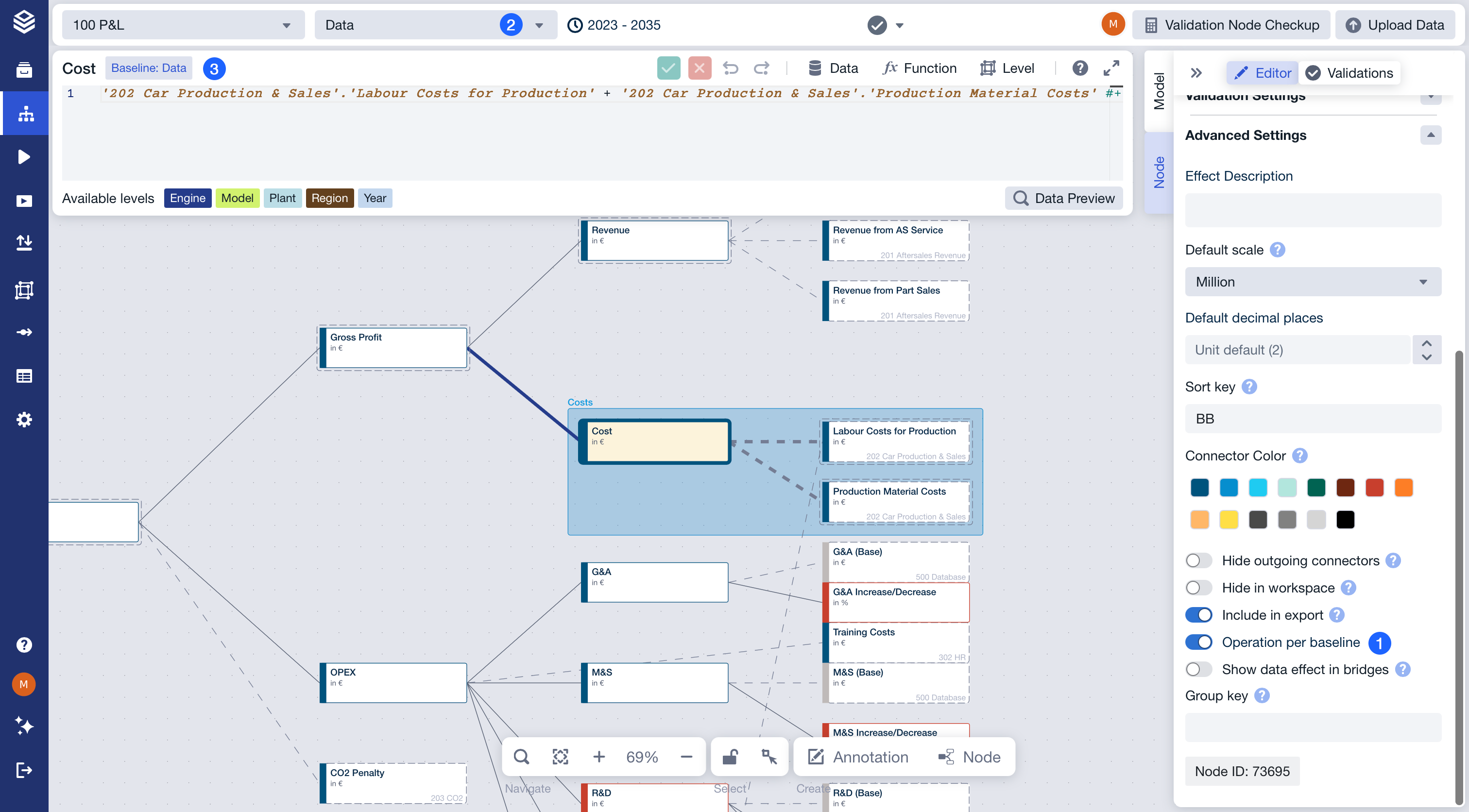Screen dimensions: 1469x812
Task: Collapse the right panel with double chevron
Action: (1196, 73)
